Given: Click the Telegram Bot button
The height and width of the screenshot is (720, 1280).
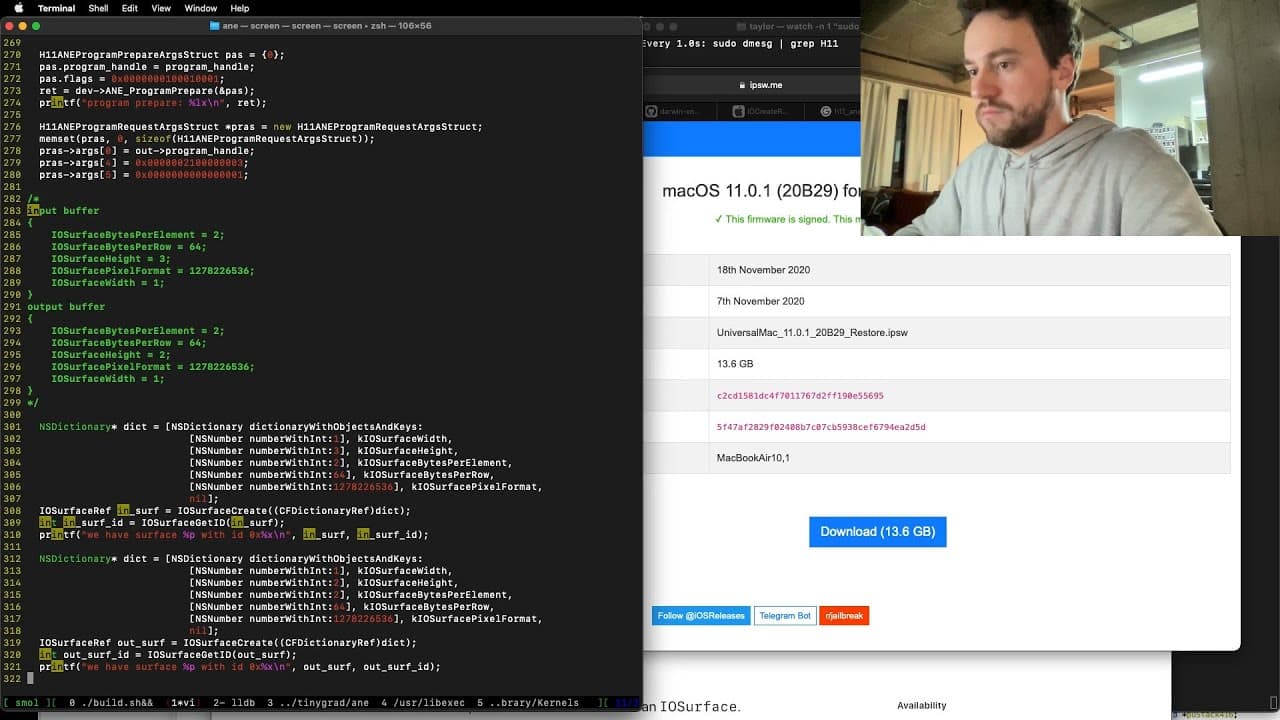Looking at the screenshot, I should [x=784, y=616].
